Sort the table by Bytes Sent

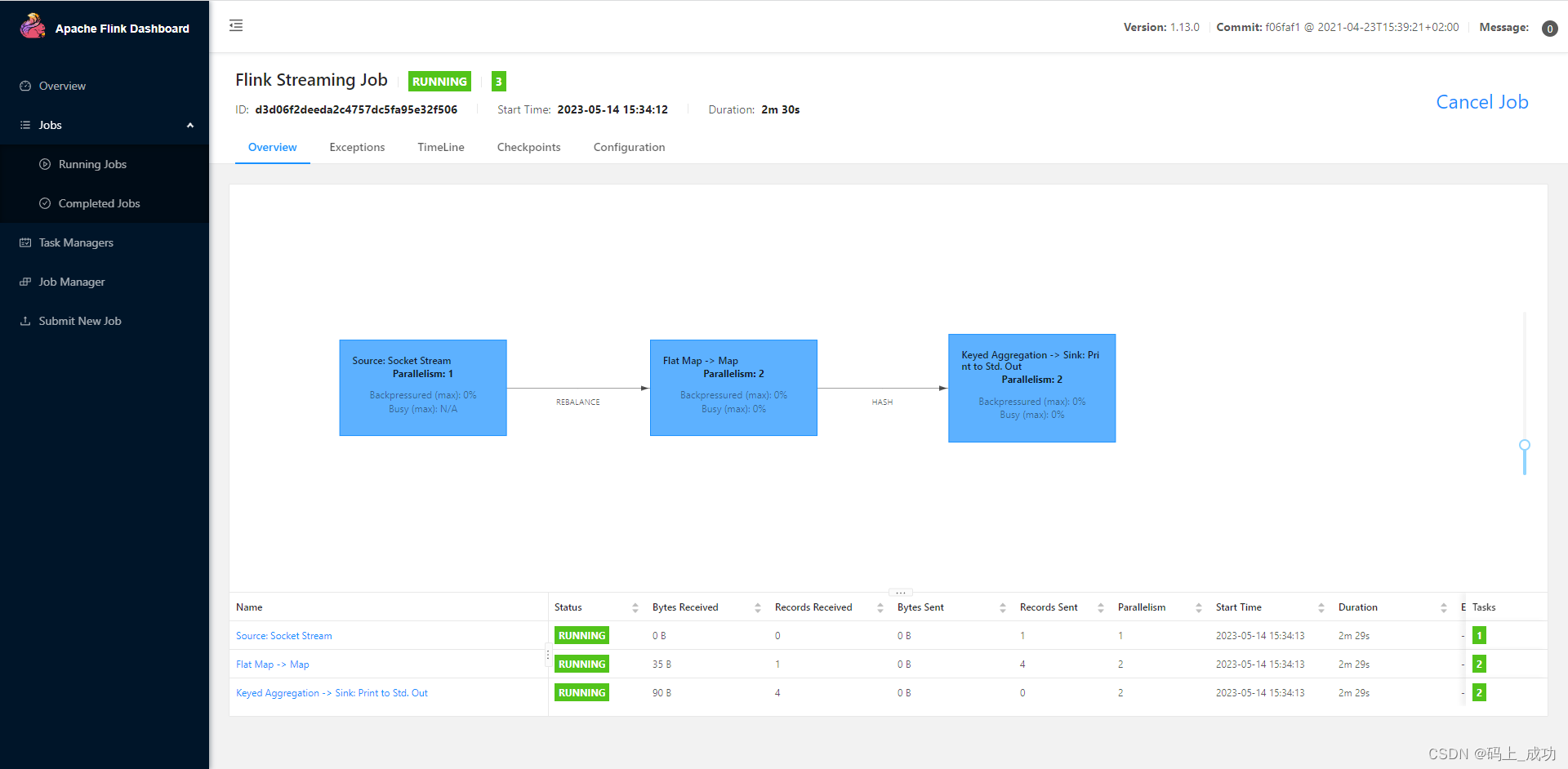coord(1003,607)
